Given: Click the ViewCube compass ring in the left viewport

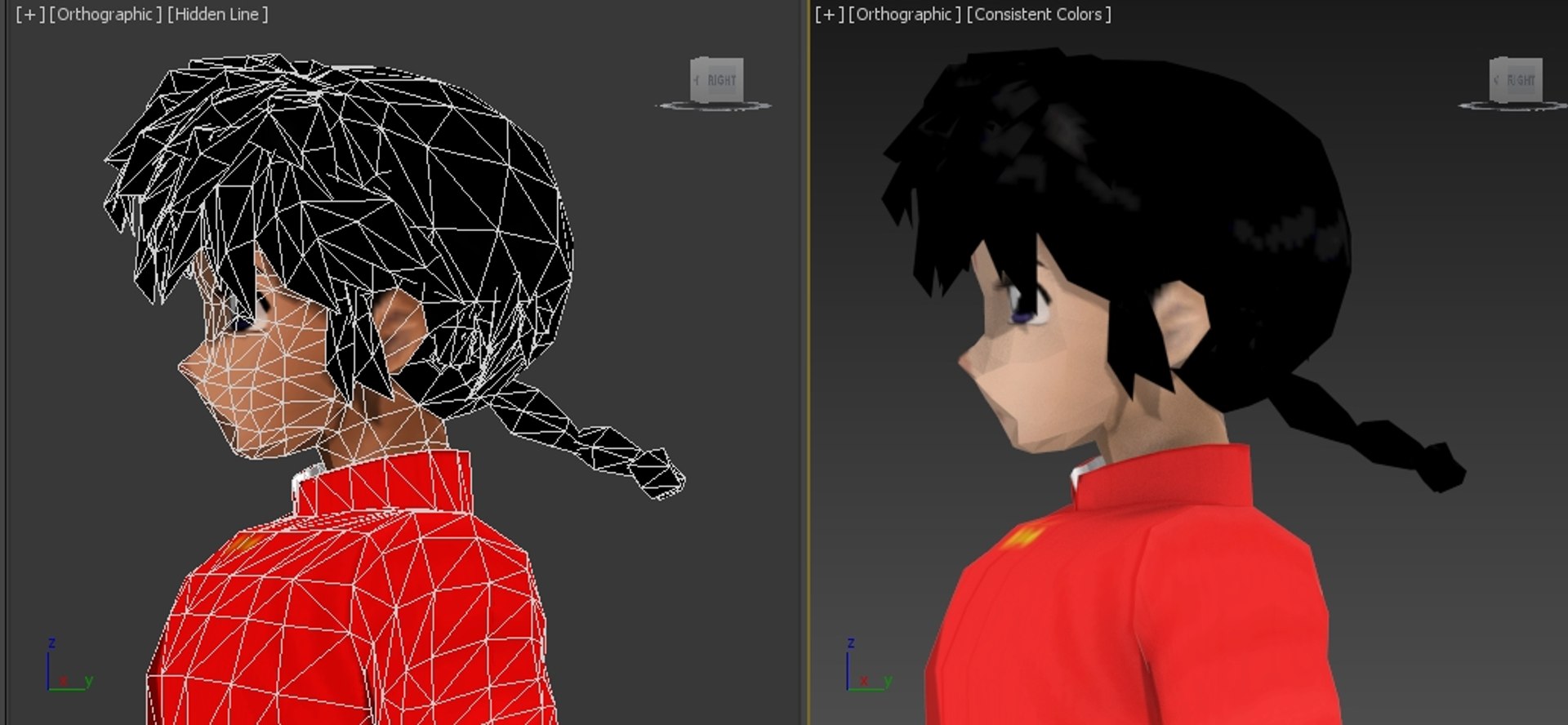Looking at the screenshot, I should [713, 106].
